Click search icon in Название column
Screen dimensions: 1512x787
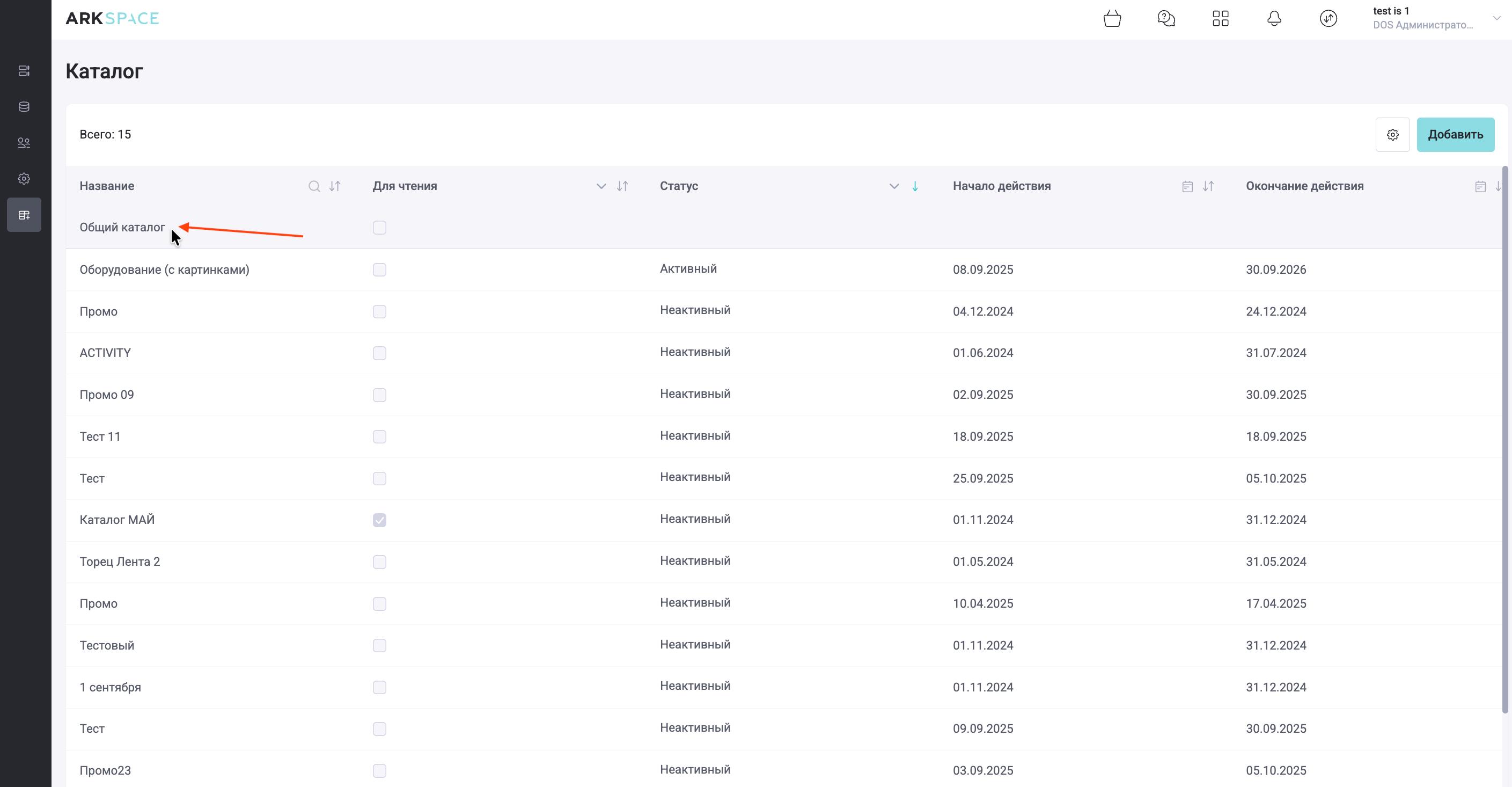pyautogui.click(x=314, y=186)
